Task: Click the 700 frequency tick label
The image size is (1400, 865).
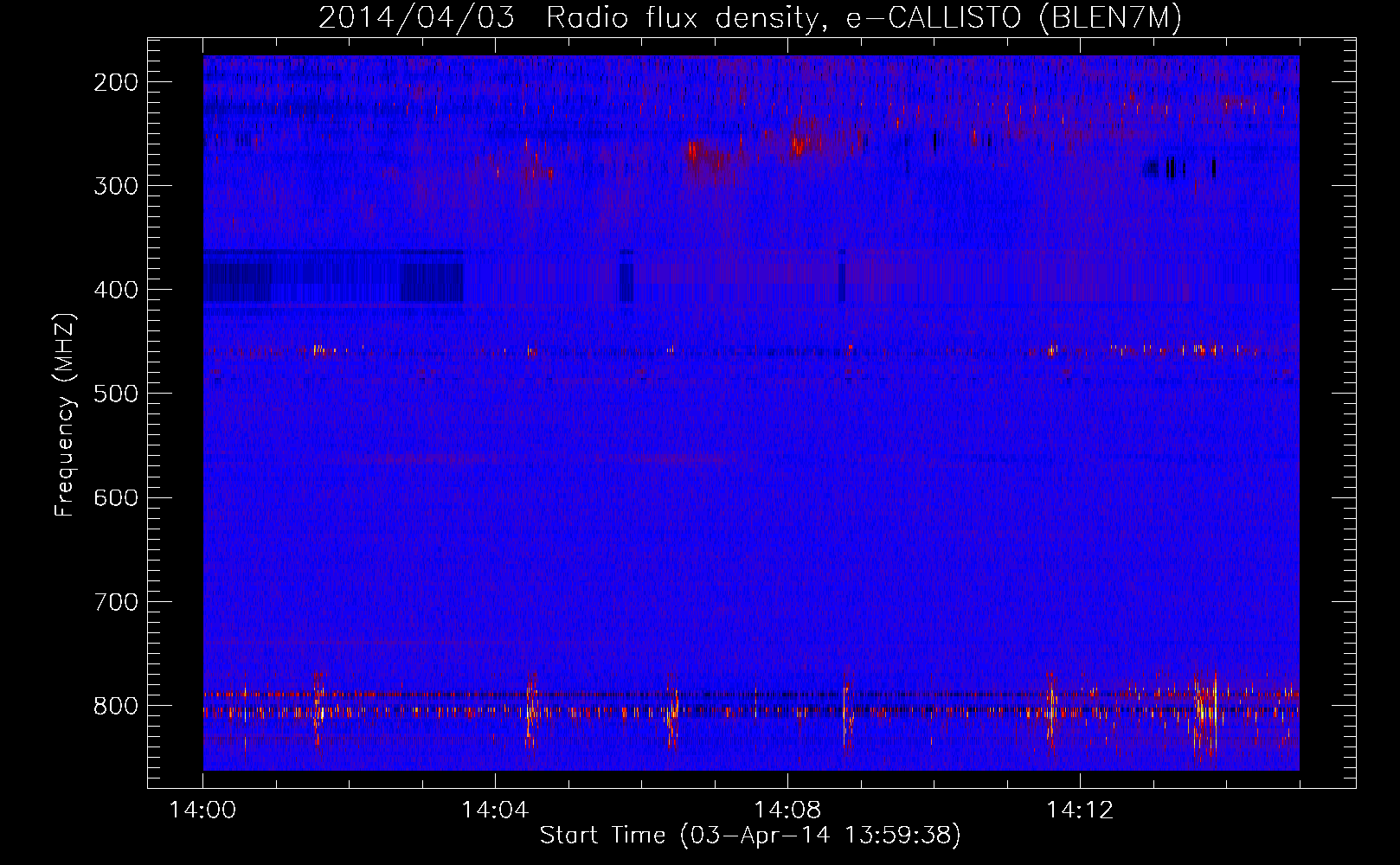Action: tap(116, 602)
